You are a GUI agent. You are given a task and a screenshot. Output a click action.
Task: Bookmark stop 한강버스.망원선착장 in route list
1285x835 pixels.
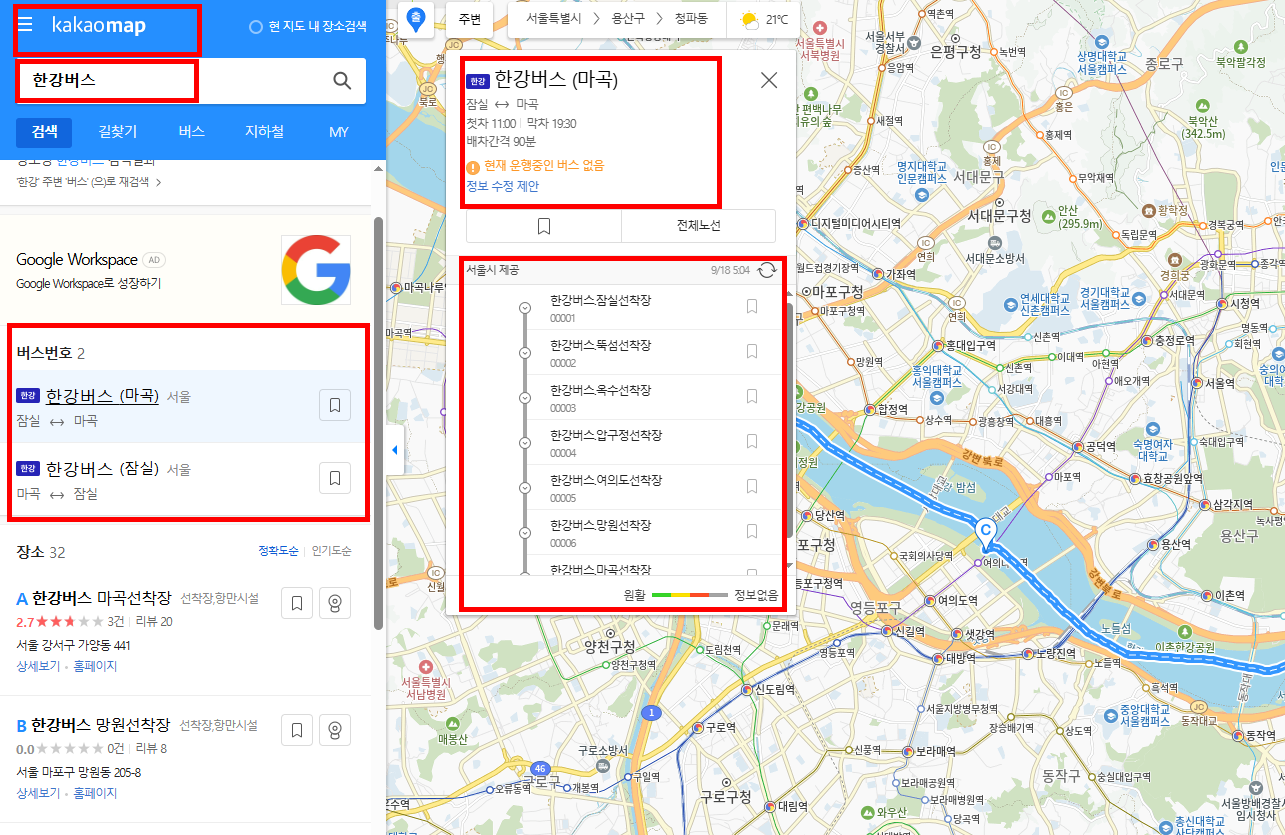coord(752,531)
